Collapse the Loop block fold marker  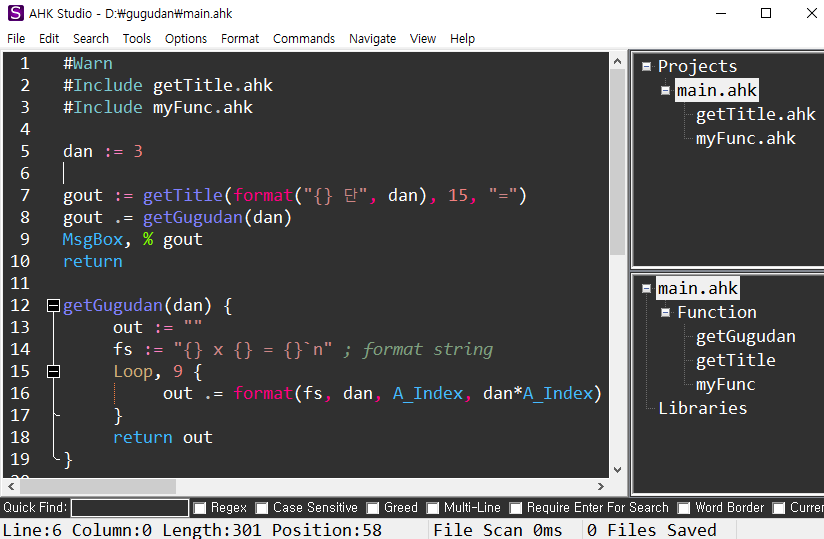[53, 372]
